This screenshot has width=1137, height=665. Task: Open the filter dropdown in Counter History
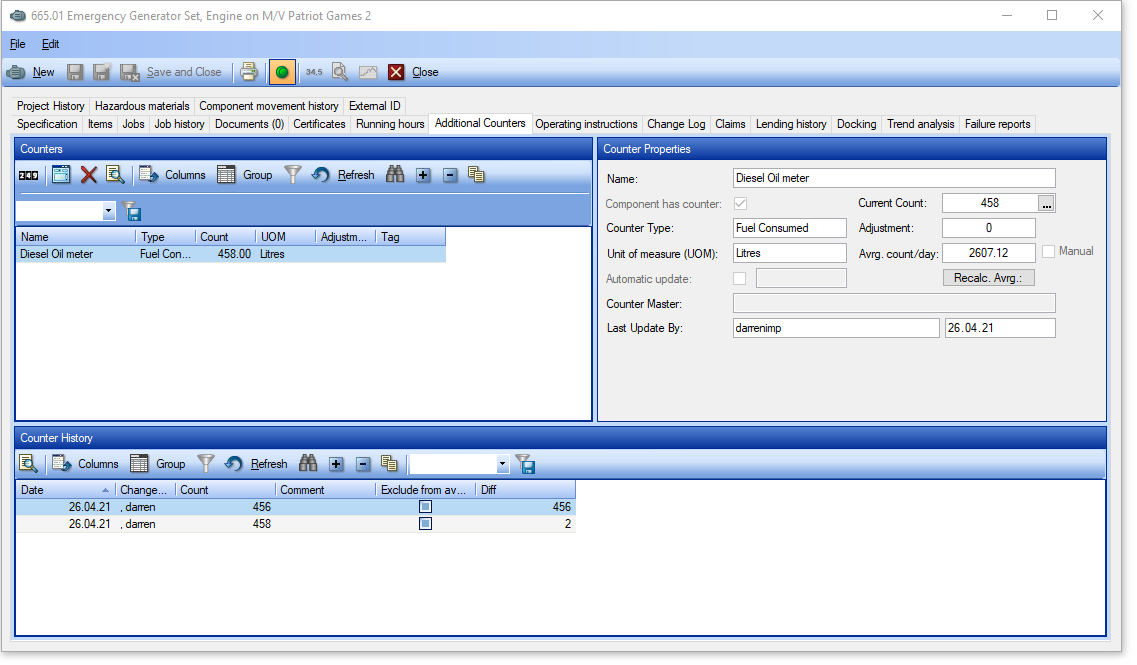[502, 465]
